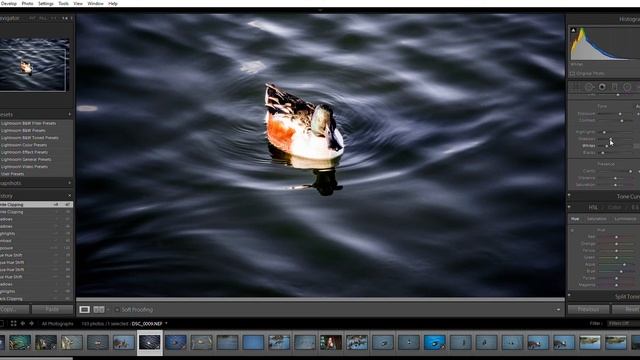Open the Window menu
Screen dimensions: 640x360
coord(95,3)
